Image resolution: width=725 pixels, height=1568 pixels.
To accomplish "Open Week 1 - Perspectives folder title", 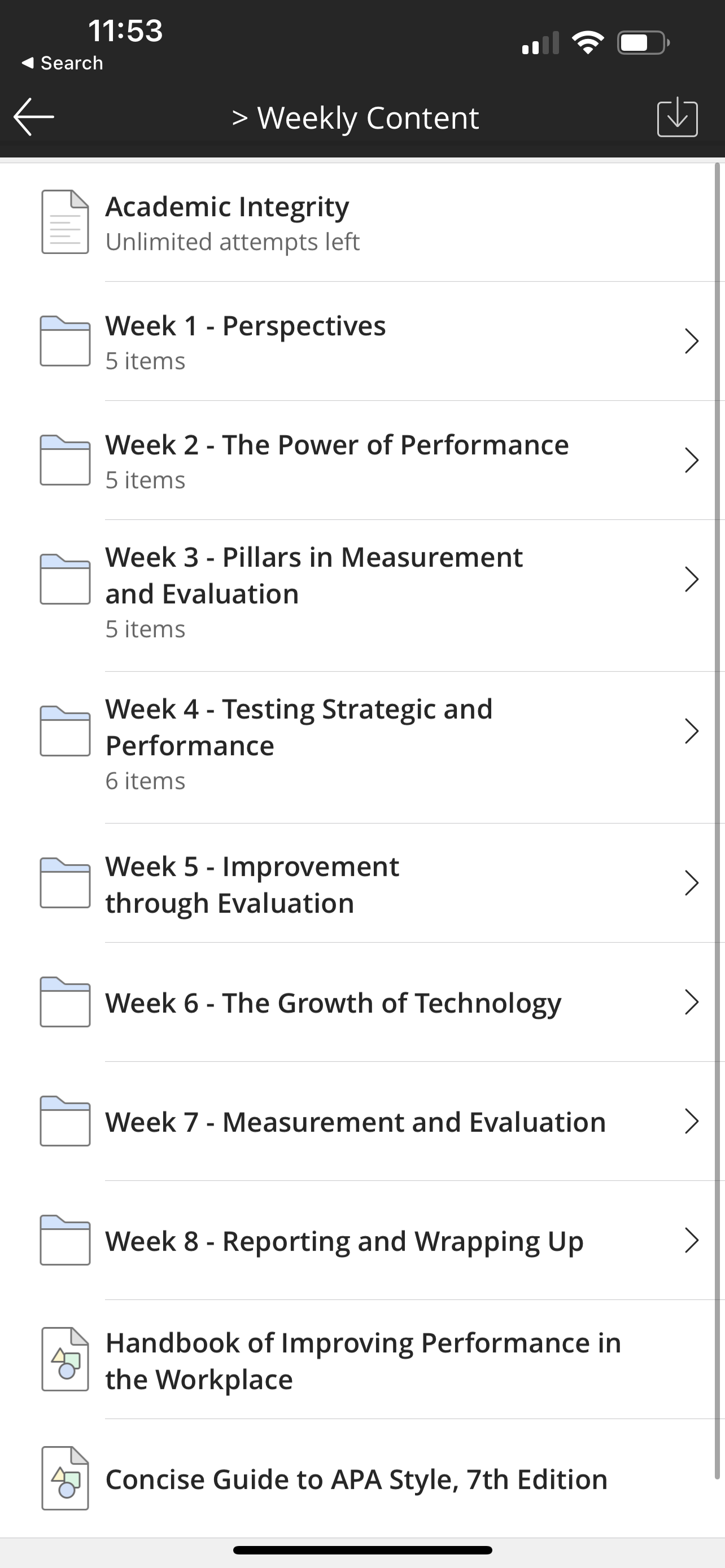I will coord(245,326).
